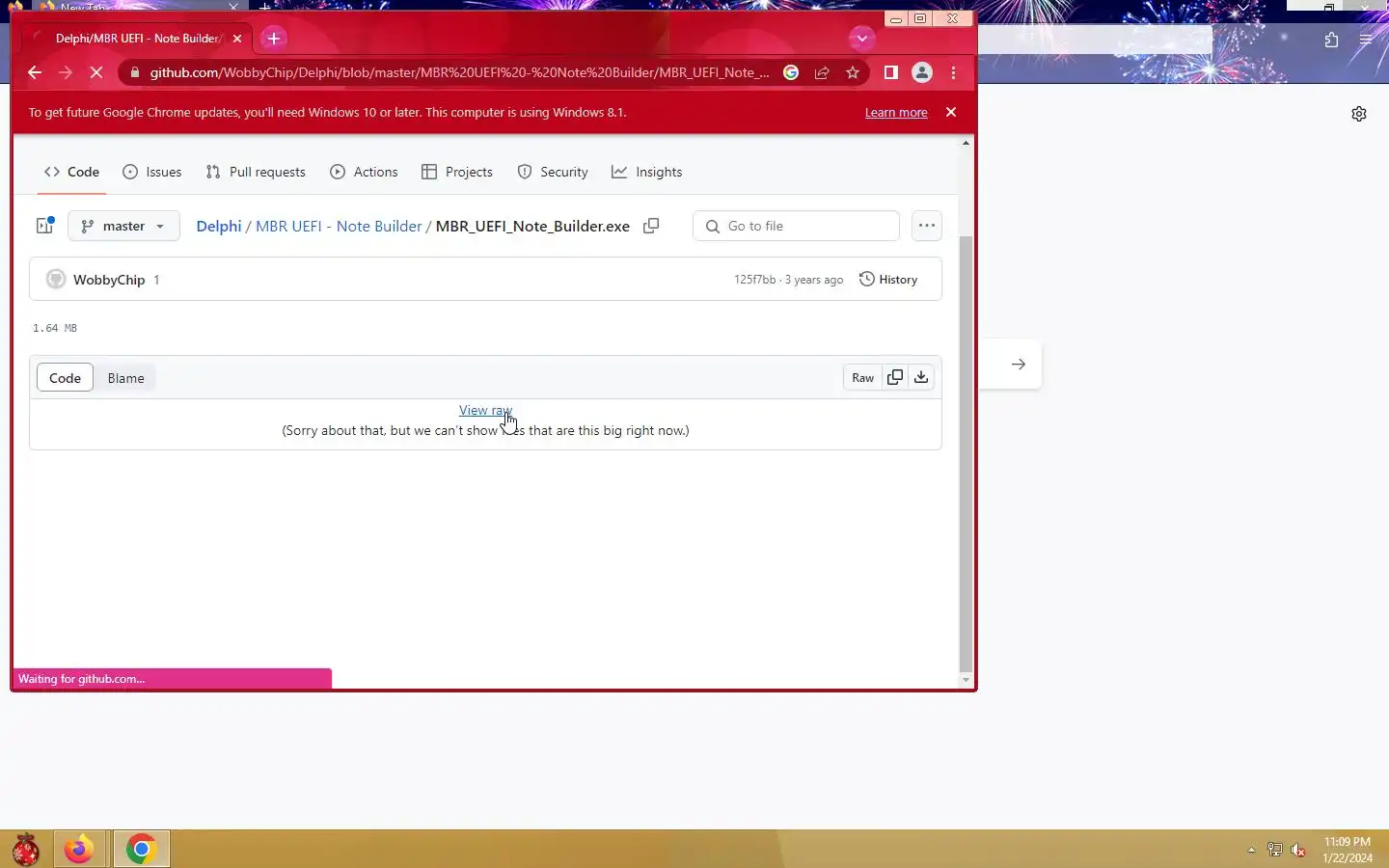Open background window extensions puzzle icon
The width and height of the screenshot is (1389, 868).
tap(1331, 40)
